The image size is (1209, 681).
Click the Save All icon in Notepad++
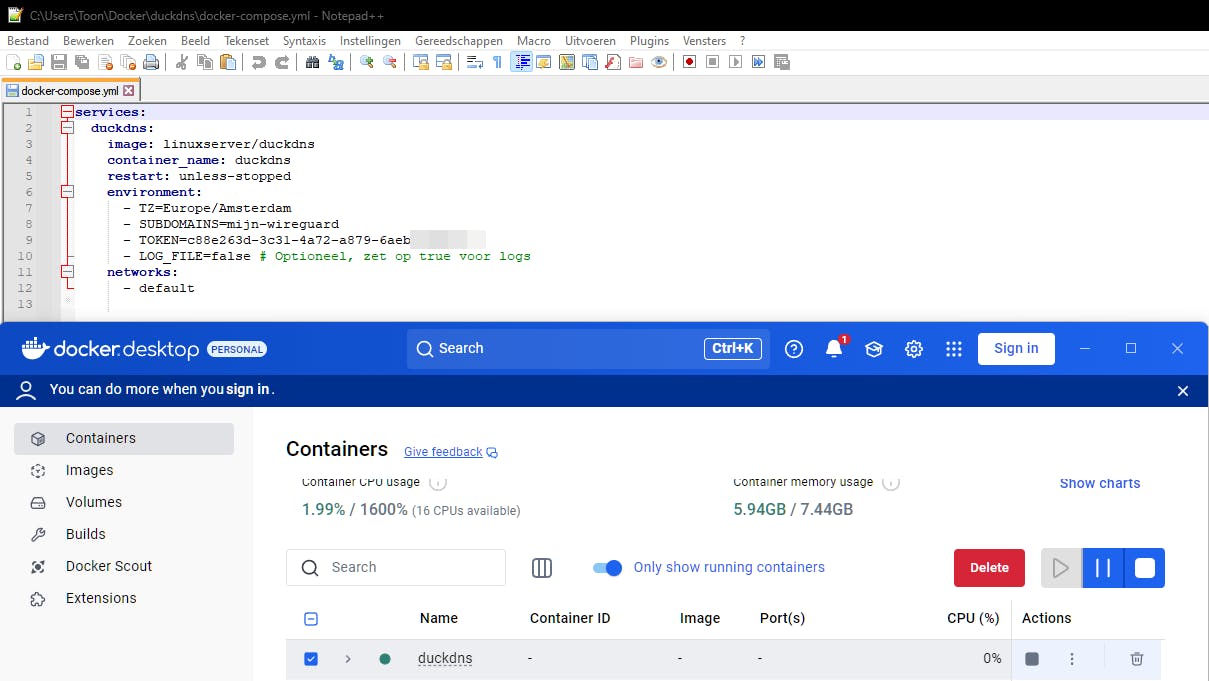pyautogui.click(x=82, y=62)
